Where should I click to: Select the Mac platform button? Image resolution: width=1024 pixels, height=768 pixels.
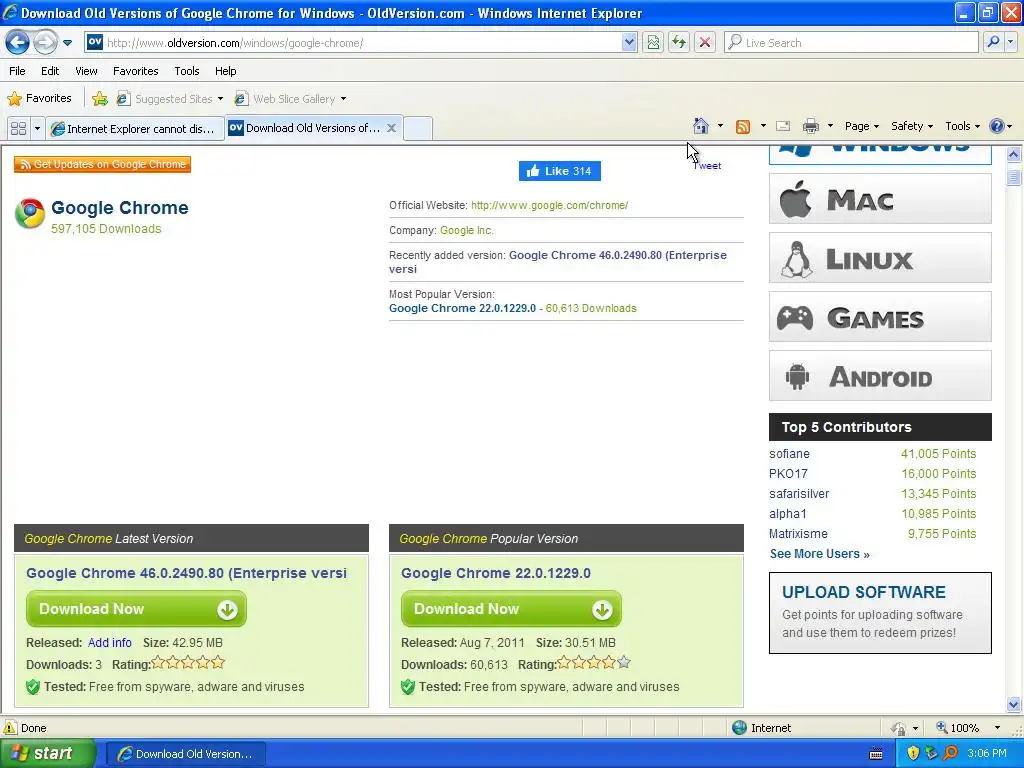pos(880,199)
